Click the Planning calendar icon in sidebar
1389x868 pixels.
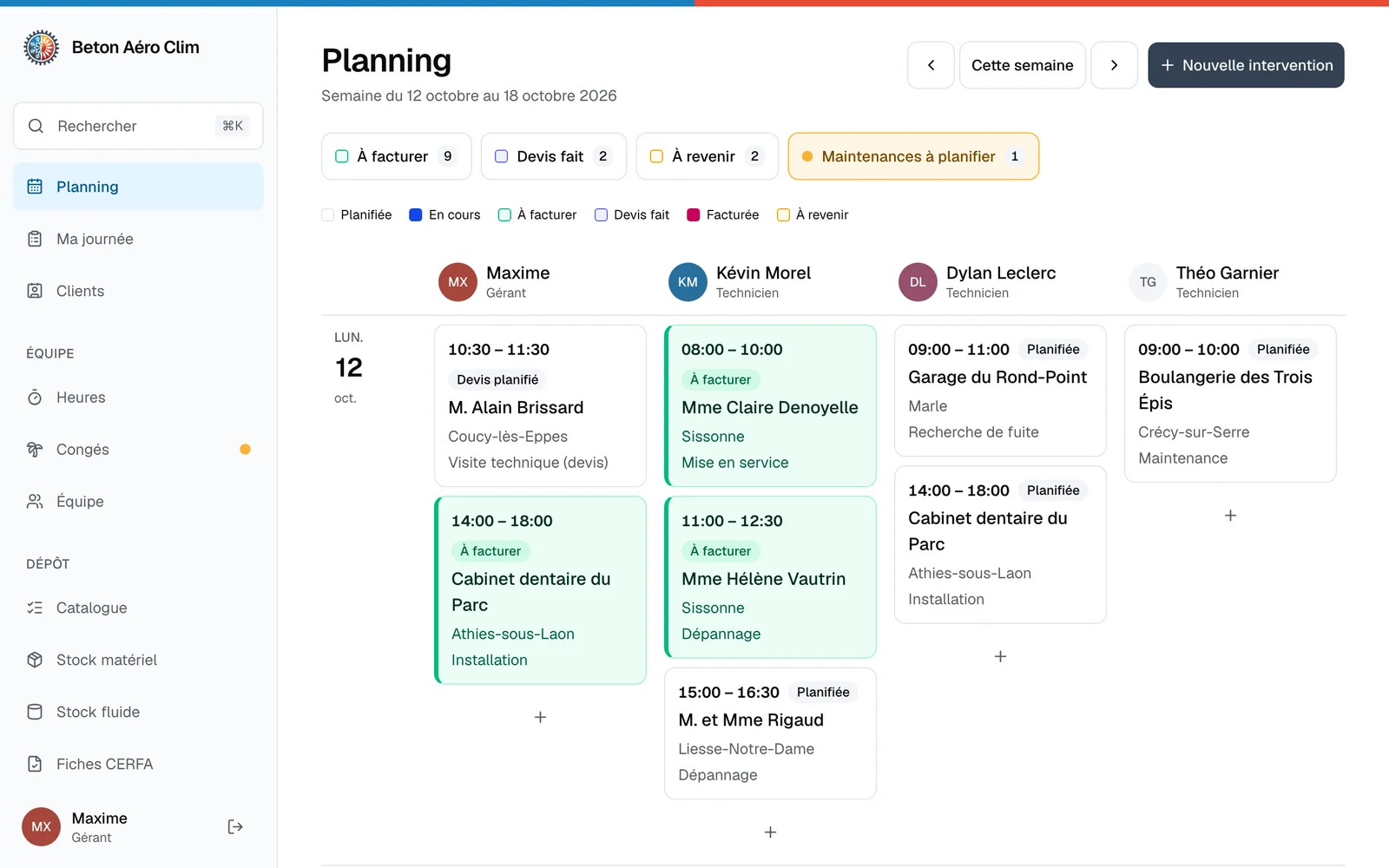[x=35, y=187]
